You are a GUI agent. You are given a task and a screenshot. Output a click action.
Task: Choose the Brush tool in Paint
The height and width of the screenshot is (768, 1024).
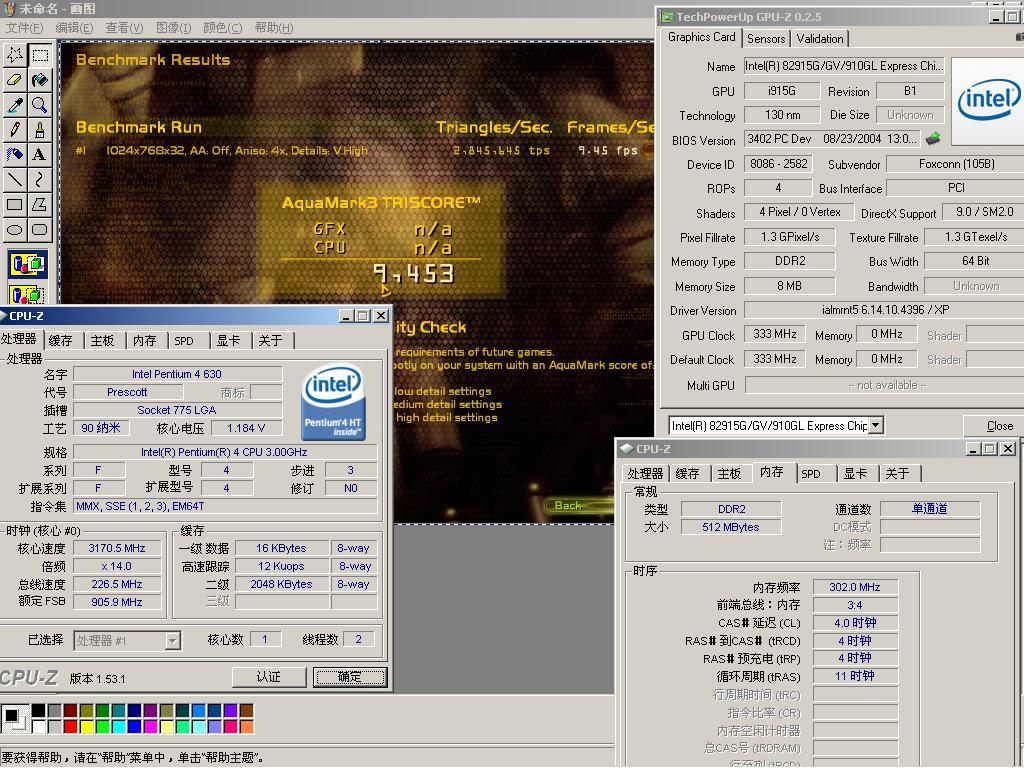click(40, 129)
